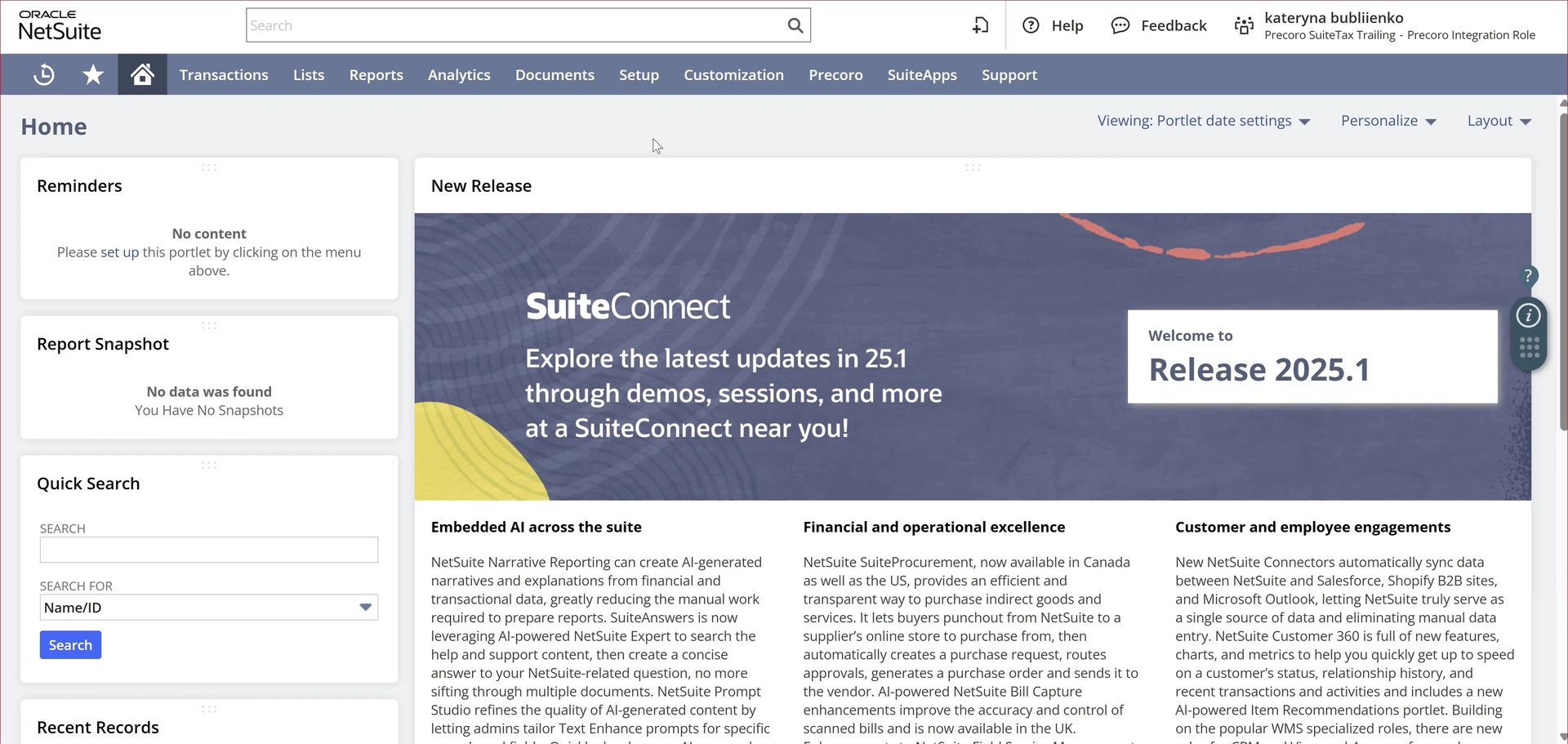Click the Quick Search text field
Screen dimensions: 1568x744
click(209, 550)
